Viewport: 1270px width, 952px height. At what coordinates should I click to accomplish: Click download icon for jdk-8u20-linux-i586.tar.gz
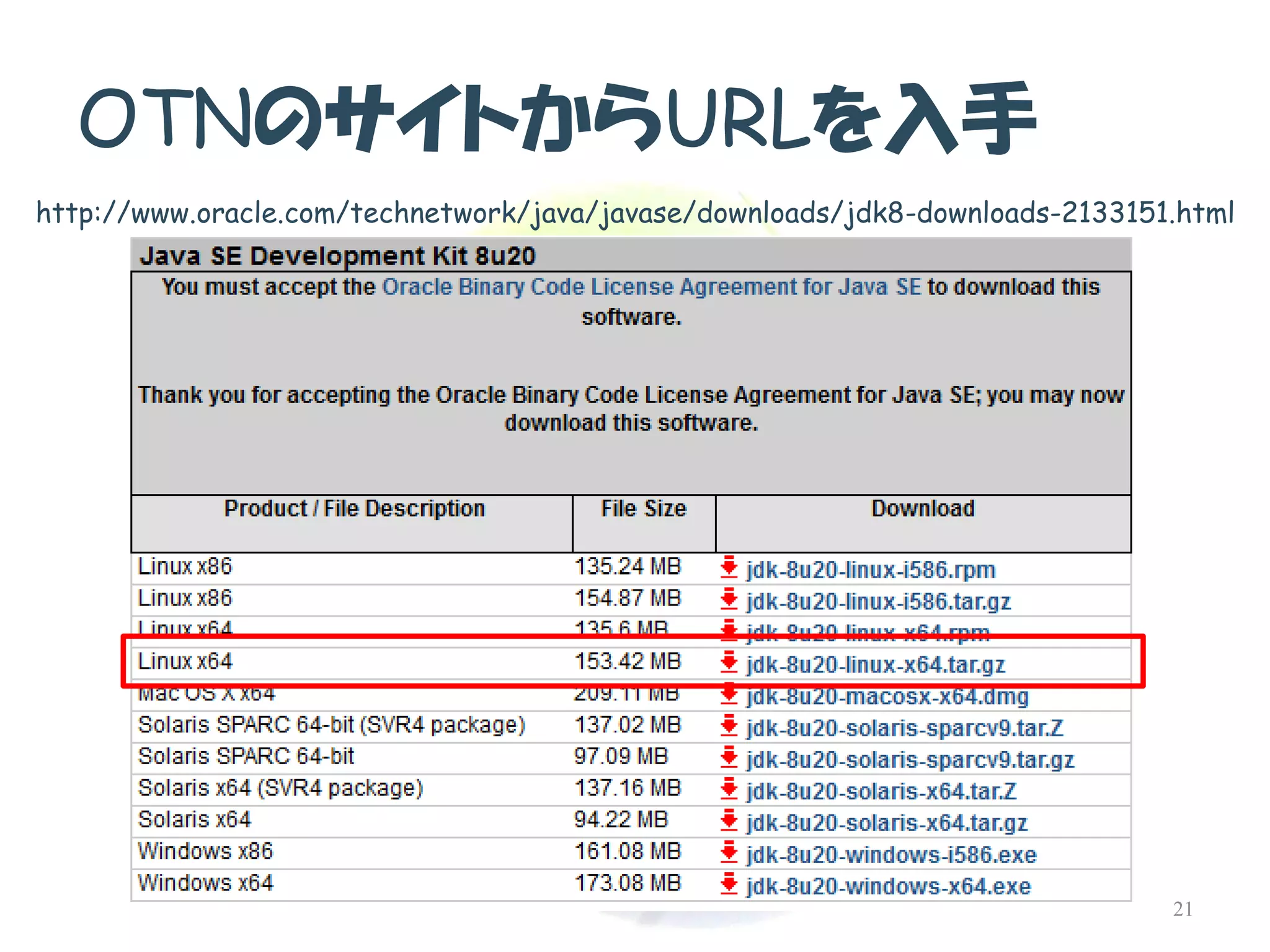pos(729,599)
